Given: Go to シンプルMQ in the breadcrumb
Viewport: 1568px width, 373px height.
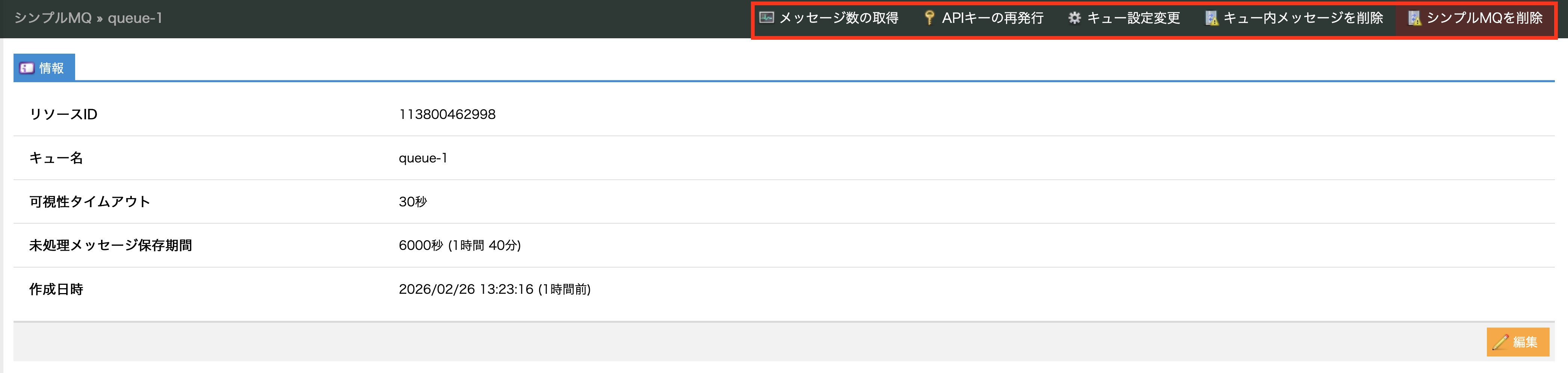Looking at the screenshot, I should click(x=52, y=18).
